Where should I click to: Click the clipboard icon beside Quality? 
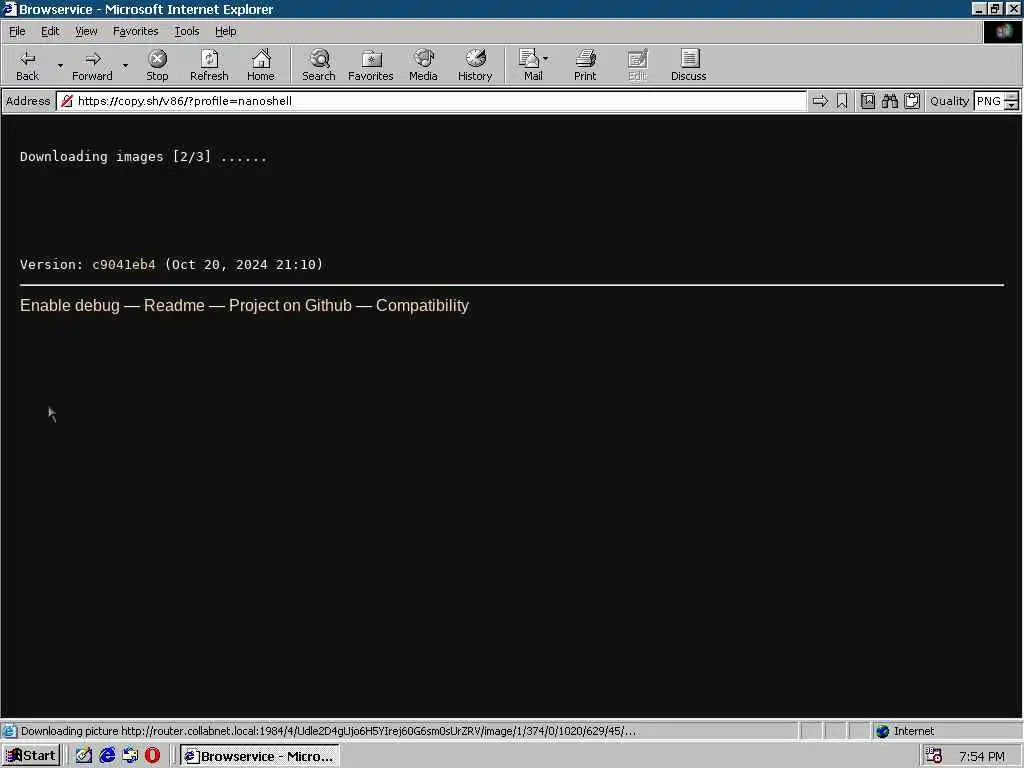[912, 101]
